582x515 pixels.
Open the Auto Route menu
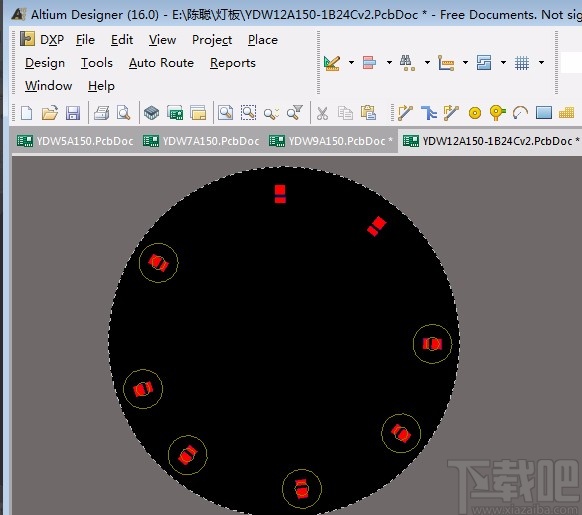click(x=161, y=63)
